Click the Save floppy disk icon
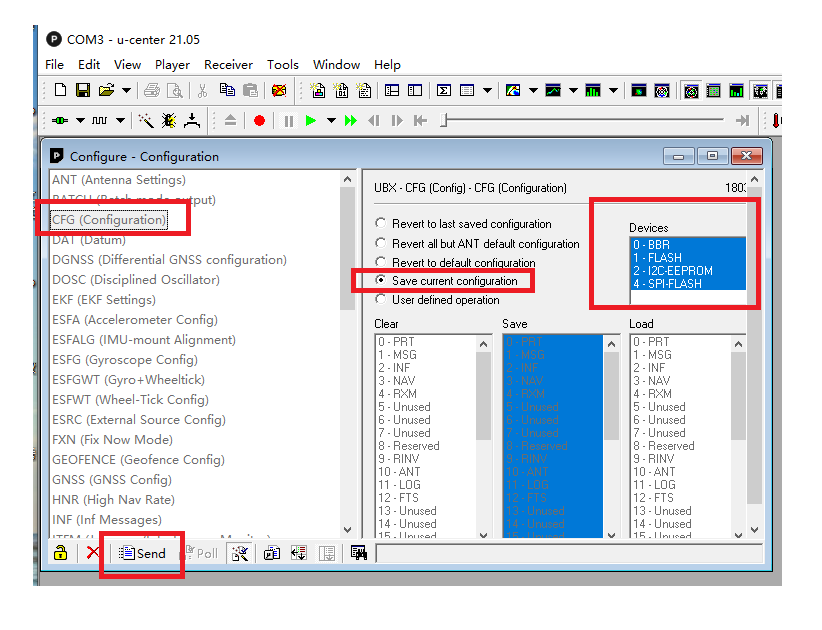The width and height of the screenshot is (822, 630). (x=83, y=90)
